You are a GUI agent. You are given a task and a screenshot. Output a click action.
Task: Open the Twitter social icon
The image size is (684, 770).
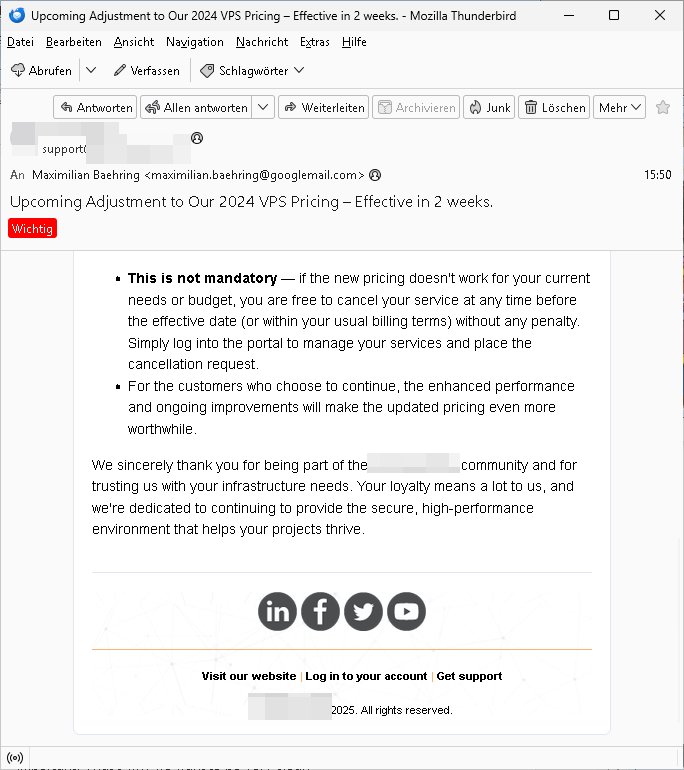[364, 611]
